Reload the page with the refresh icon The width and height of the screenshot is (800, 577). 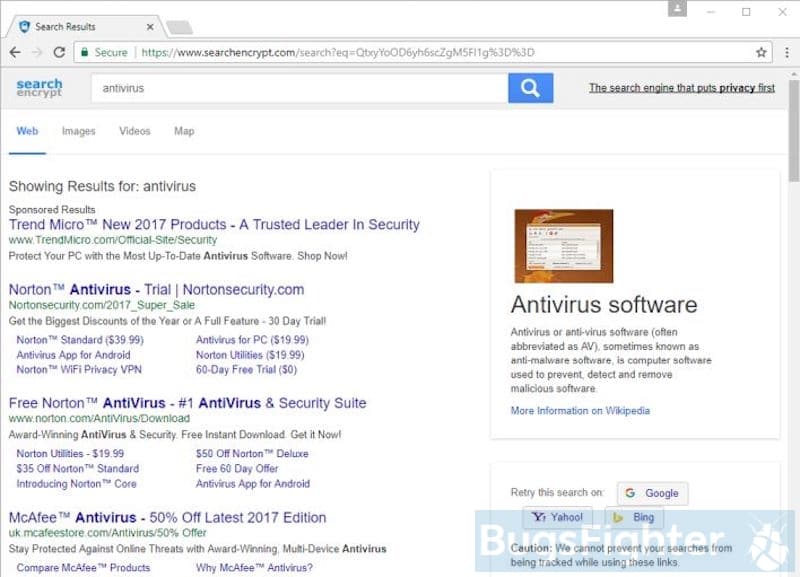[59, 52]
